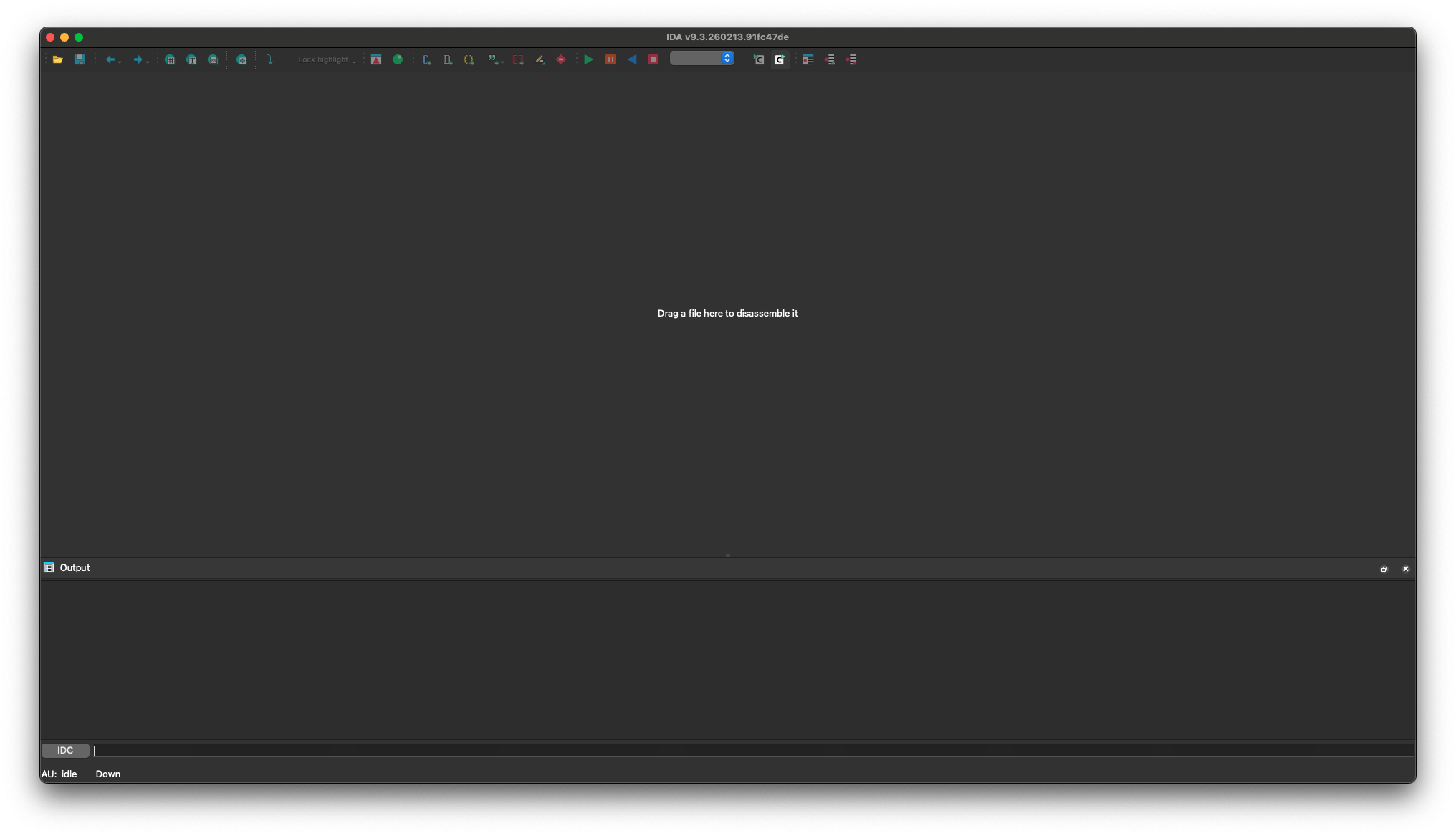Click the green start process play icon
The image size is (1456, 836).
coord(588,59)
